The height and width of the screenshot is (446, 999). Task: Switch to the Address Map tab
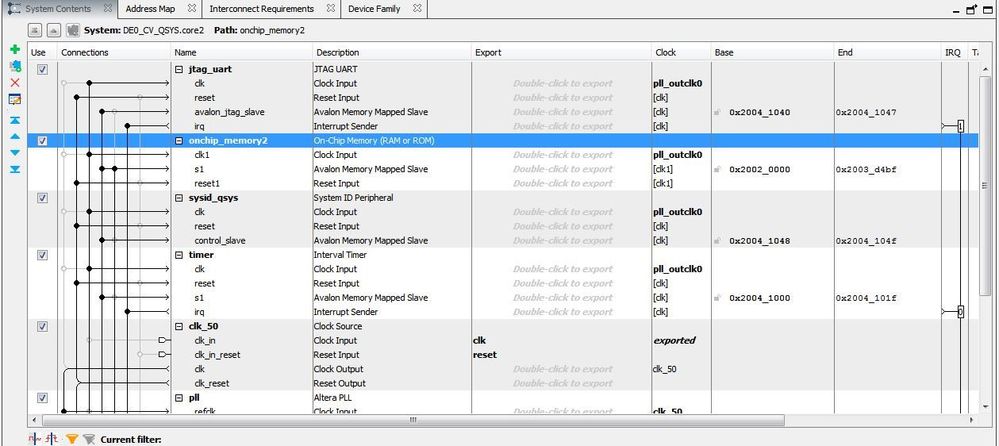click(x=150, y=9)
